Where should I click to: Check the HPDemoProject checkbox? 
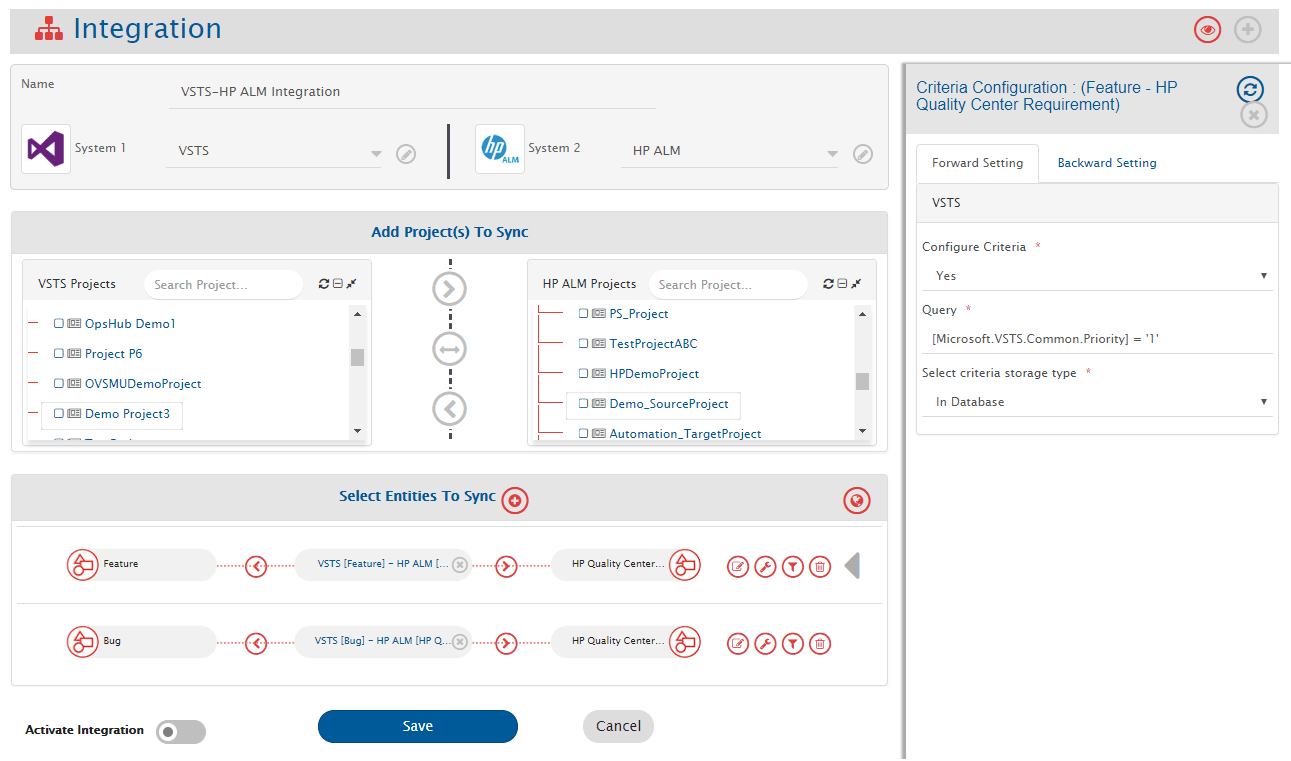point(584,373)
